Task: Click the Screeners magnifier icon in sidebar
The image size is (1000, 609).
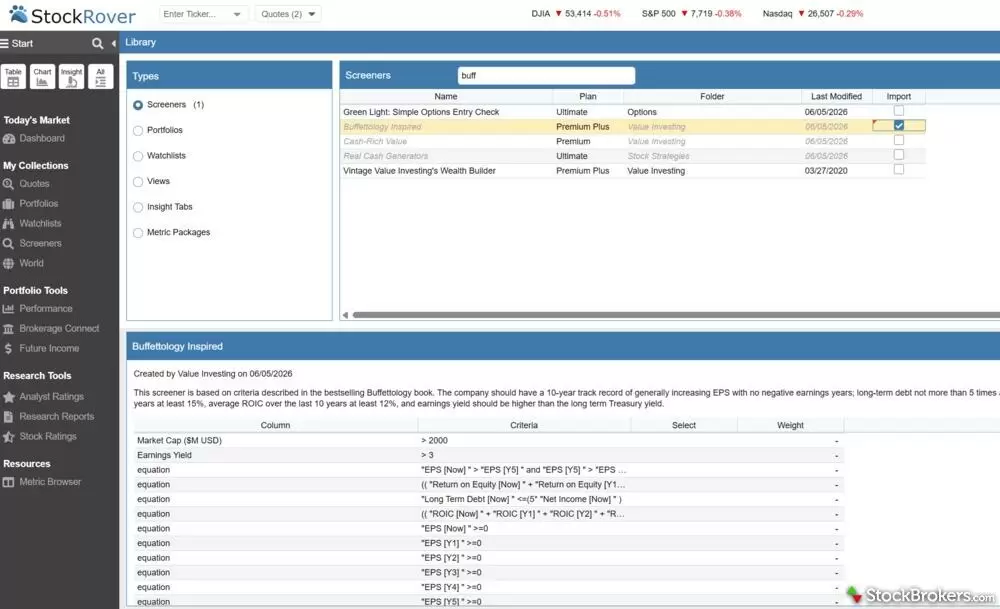Action: click(x=8, y=243)
